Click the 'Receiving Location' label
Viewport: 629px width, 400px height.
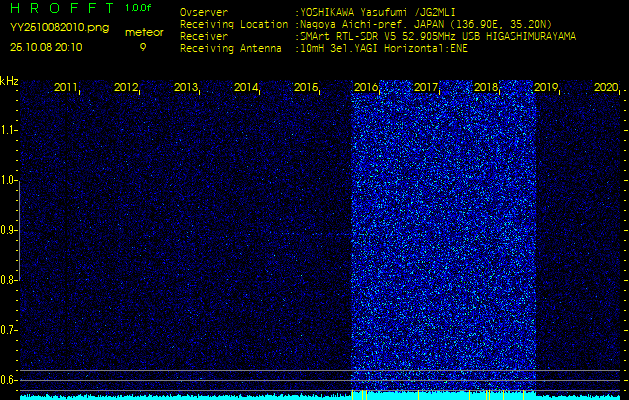(234, 24)
